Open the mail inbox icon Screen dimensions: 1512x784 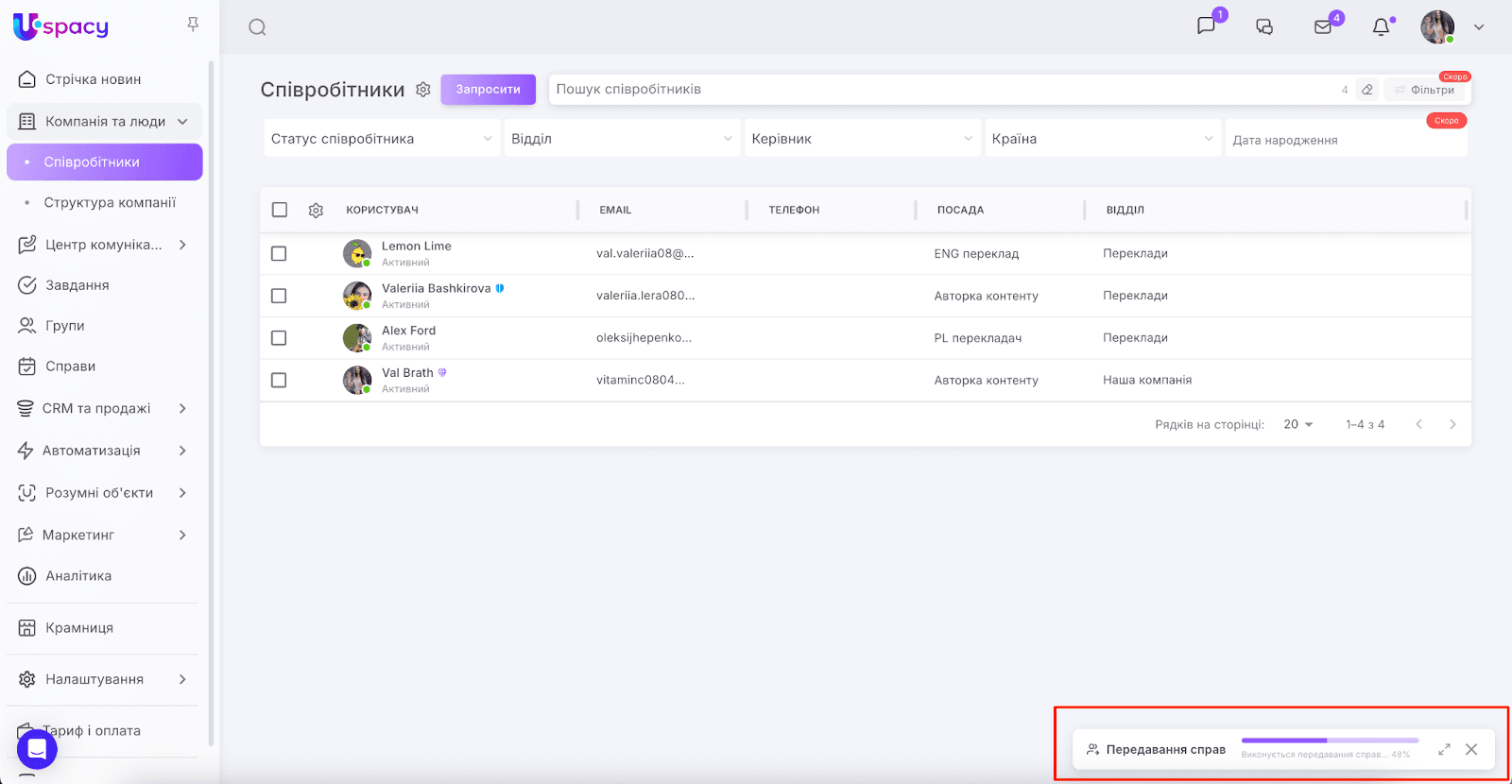pos(1323,26)
